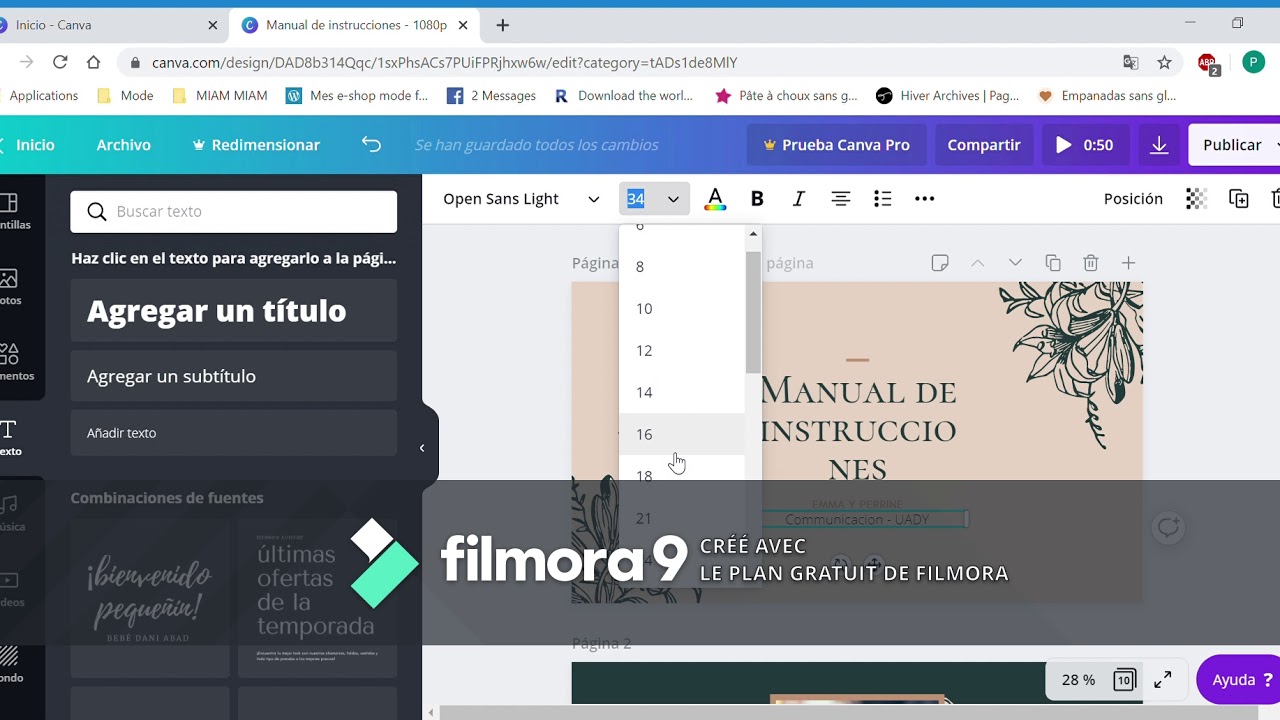Viewport: 1280px width, 720px height.
Task: Open the ABP extension icon
Action: point(1208,63)
